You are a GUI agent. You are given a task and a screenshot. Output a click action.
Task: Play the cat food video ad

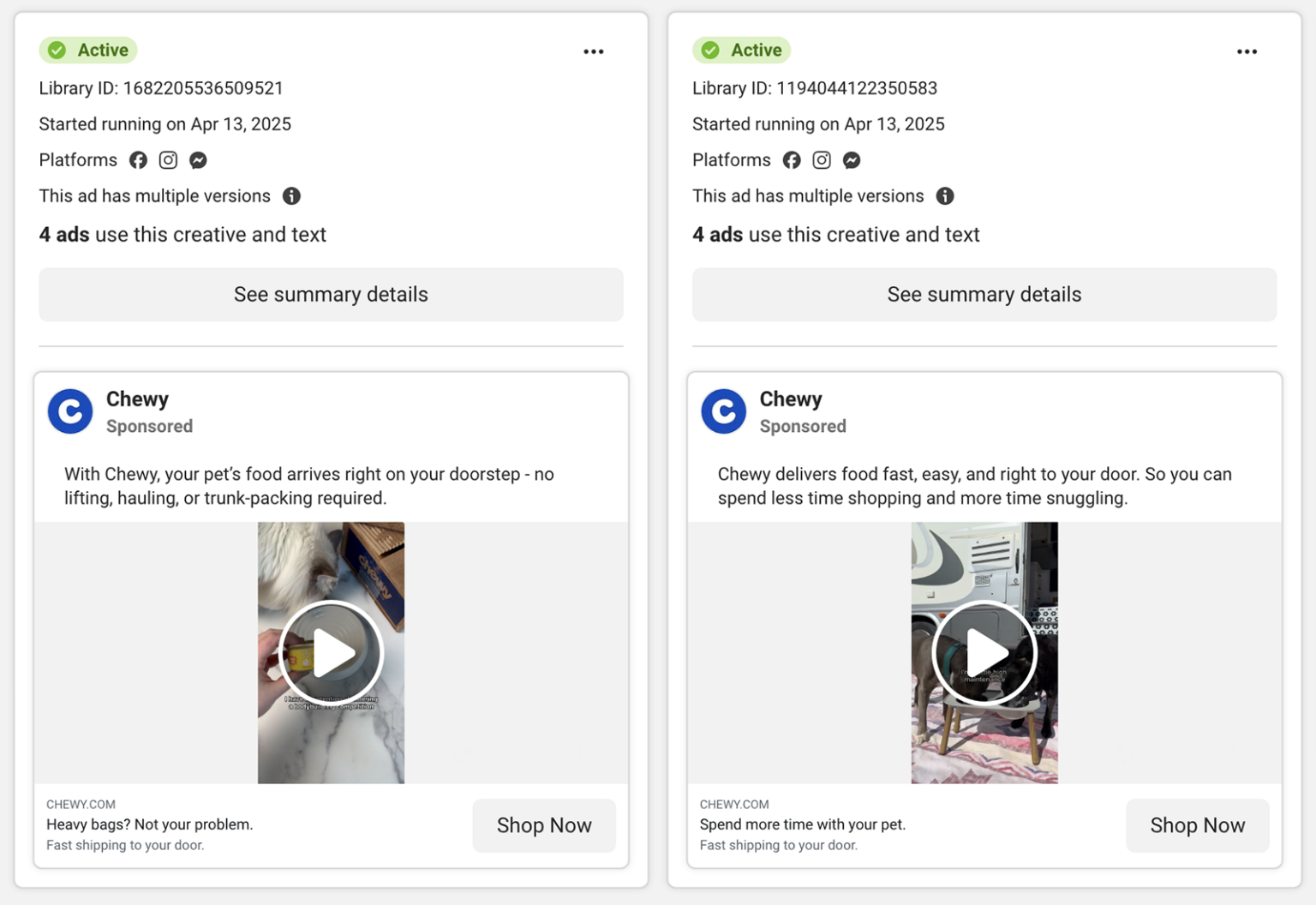click(331, 653)
